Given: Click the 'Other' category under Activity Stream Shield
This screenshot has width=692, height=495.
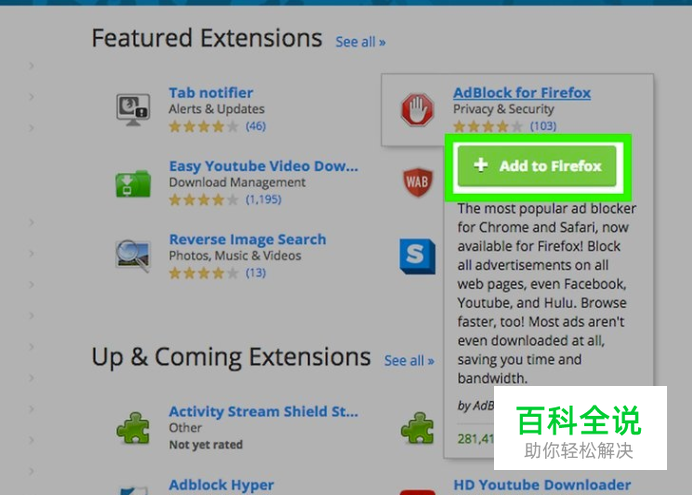Looking at the screenshot, I should tap(185, 428).
